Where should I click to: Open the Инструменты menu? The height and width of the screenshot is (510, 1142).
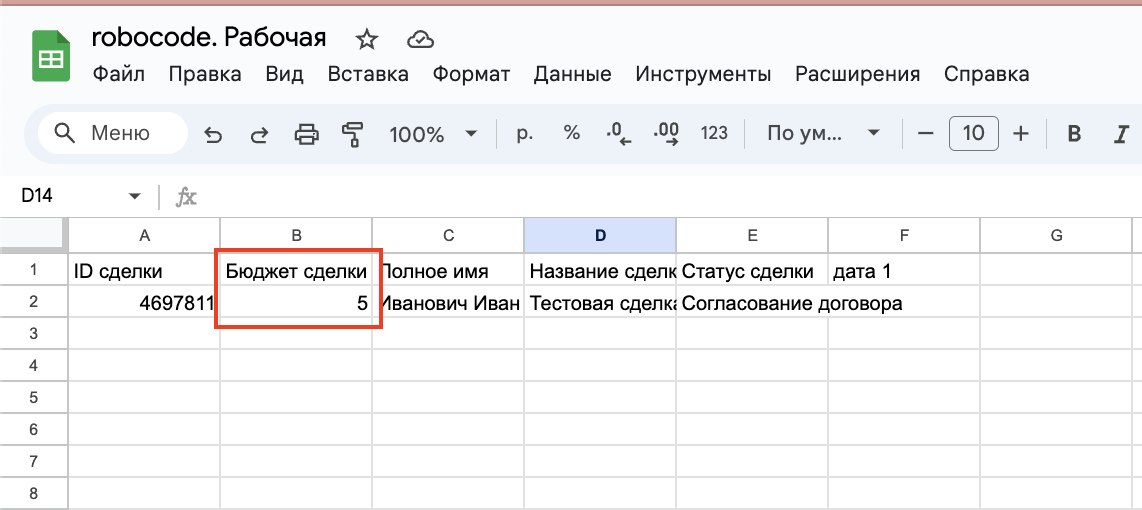pos(703,74)
